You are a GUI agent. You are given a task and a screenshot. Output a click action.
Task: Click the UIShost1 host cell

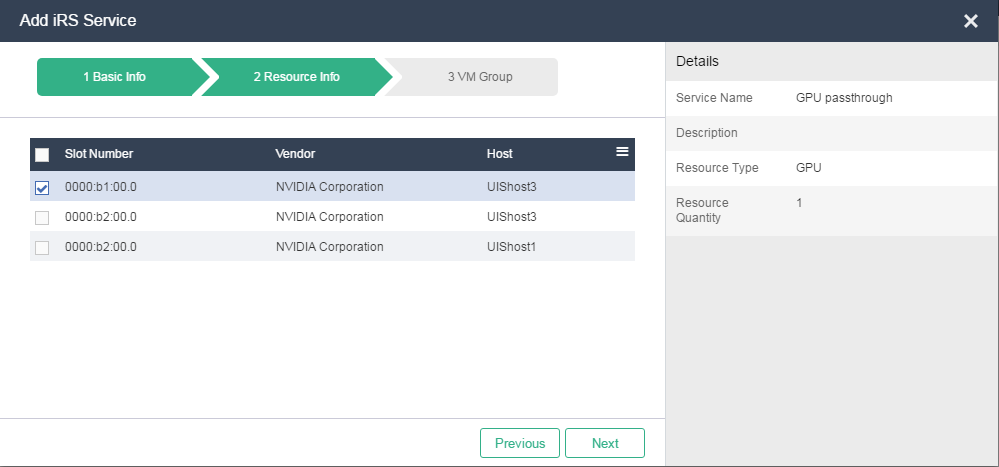point(511,247)
